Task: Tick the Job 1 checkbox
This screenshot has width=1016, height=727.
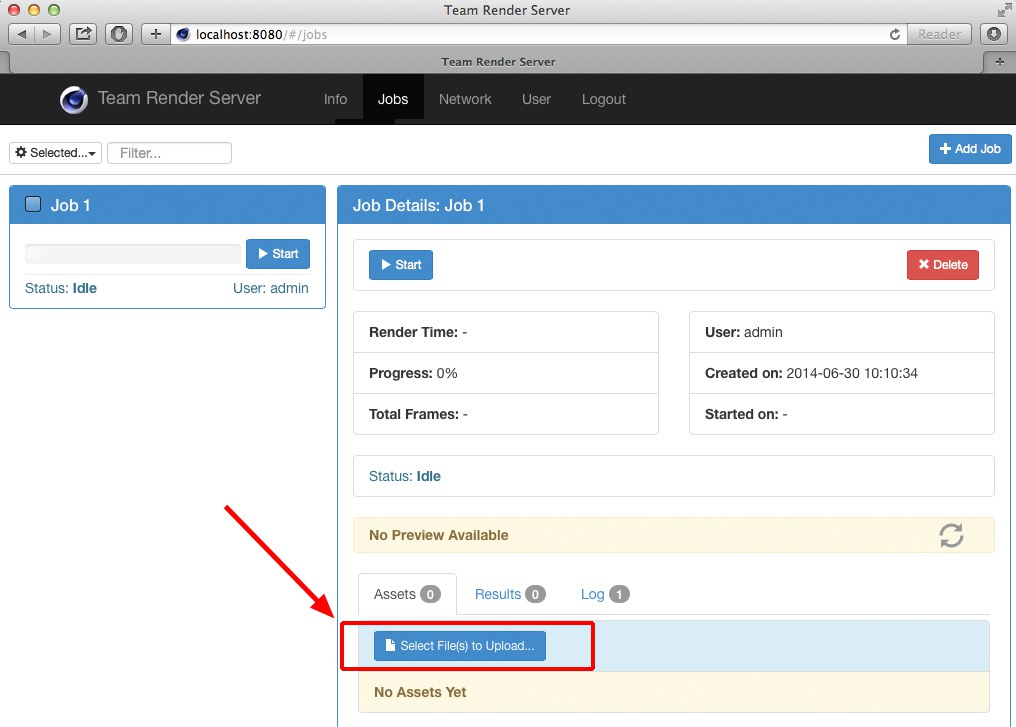Action: pyautogui.click(x=33, y=205)
